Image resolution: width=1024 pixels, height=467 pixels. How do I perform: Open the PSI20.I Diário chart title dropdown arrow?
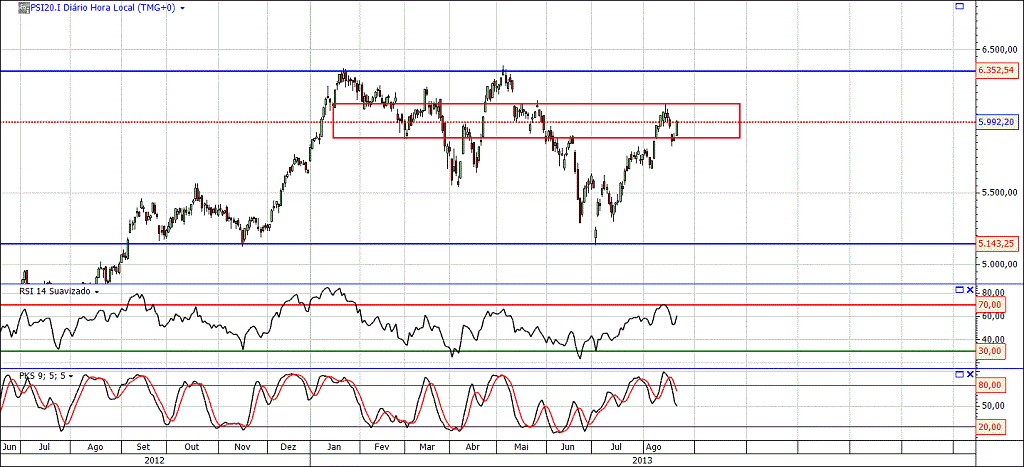tap(182, 9)
